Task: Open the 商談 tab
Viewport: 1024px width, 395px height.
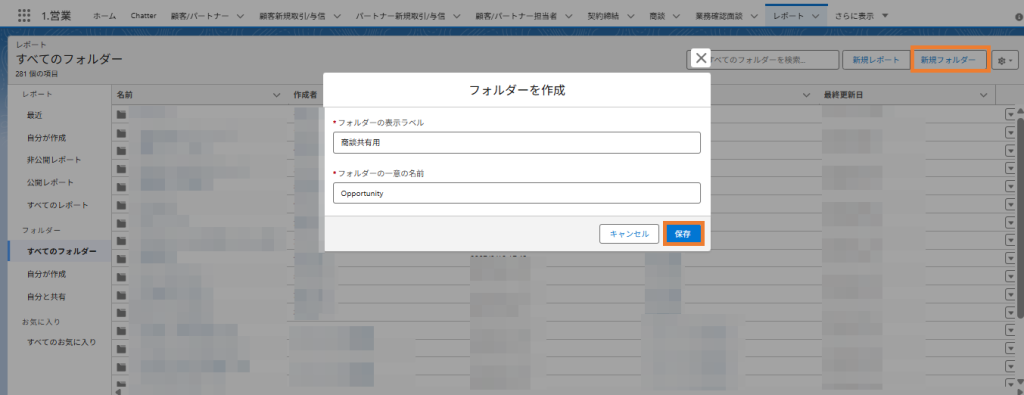Action: click(658, 16)
